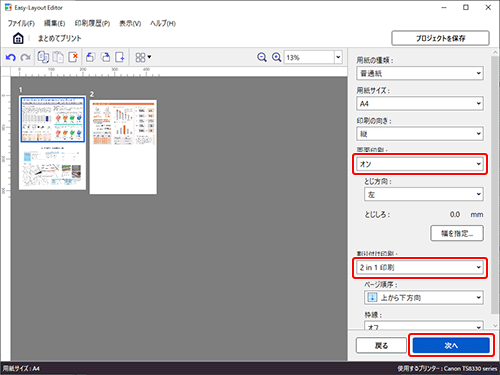Viewport: 500px width, 375px height.
Task: Expand the zoom percentage dropdown arrow
Action: (338, 57)
